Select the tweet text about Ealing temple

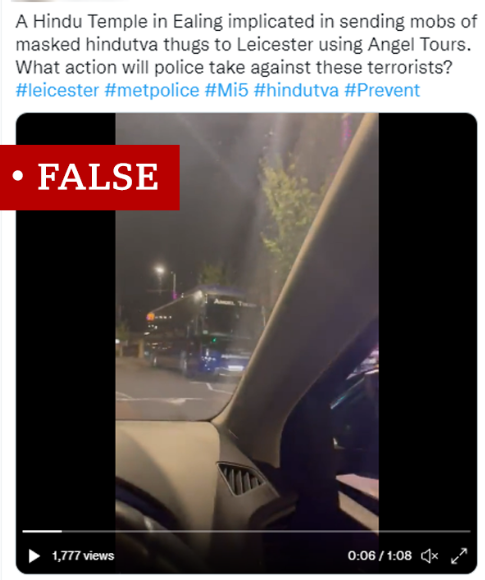pyautogui.click(x=246, y=44)
